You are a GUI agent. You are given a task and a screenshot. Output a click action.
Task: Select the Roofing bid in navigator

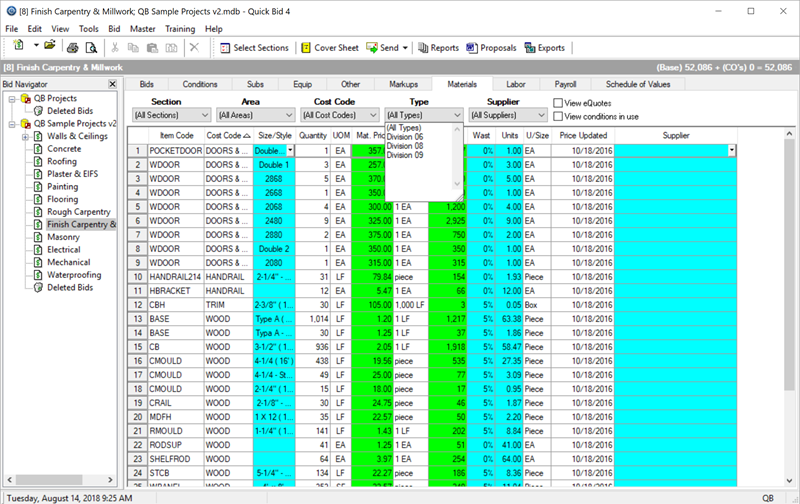(x=62, y=161)
